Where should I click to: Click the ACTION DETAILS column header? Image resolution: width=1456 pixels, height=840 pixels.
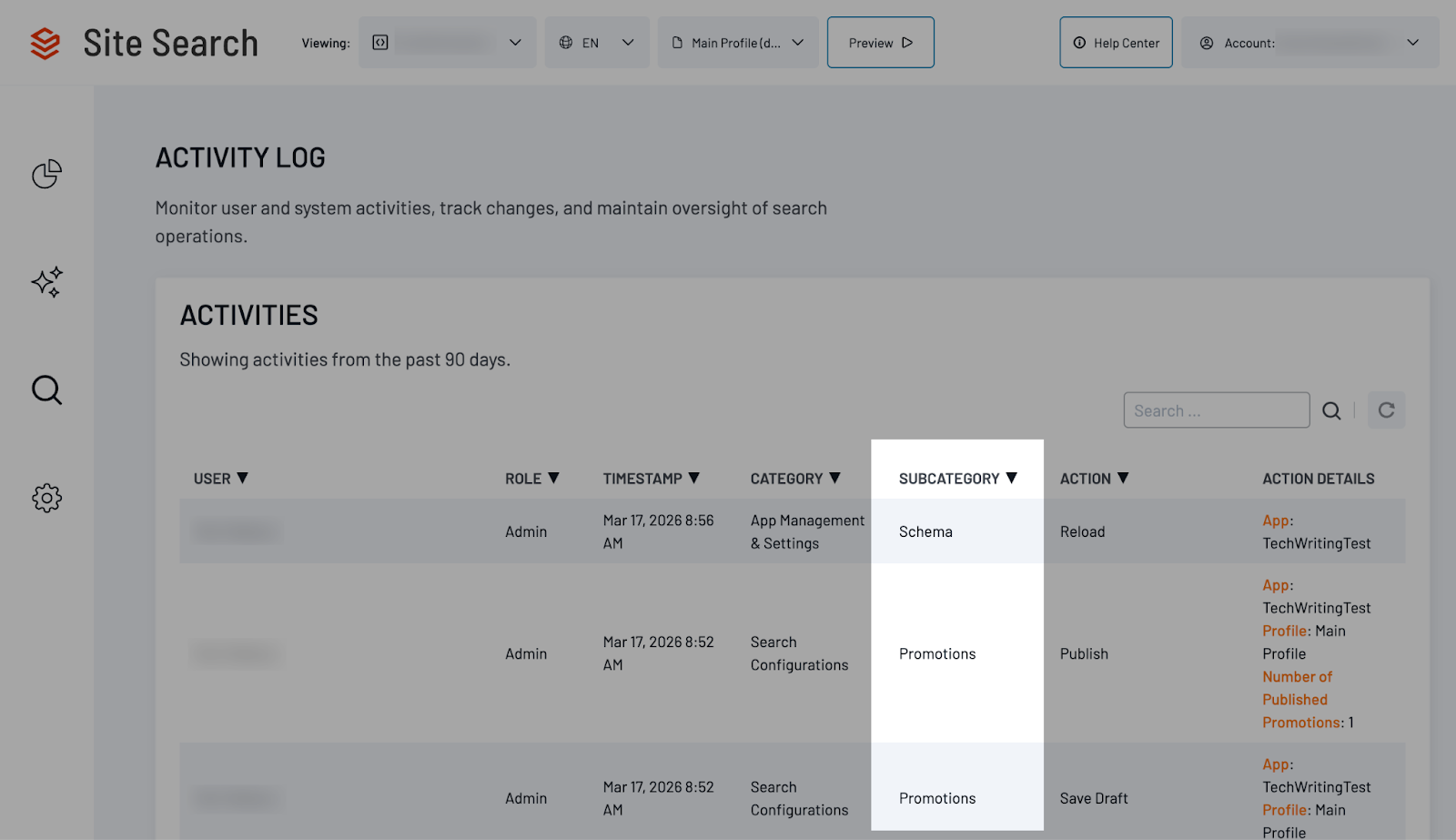click(x=1319, y=479)
